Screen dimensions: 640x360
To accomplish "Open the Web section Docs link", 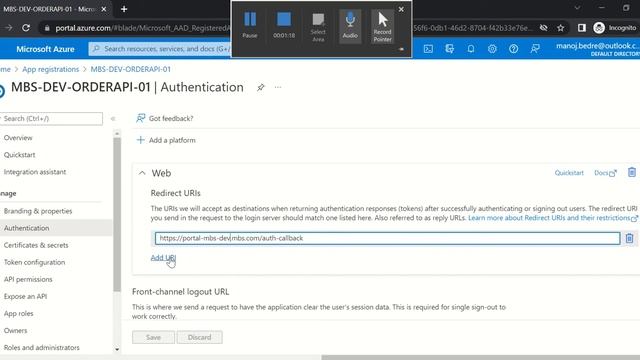I will click(605, 173).
